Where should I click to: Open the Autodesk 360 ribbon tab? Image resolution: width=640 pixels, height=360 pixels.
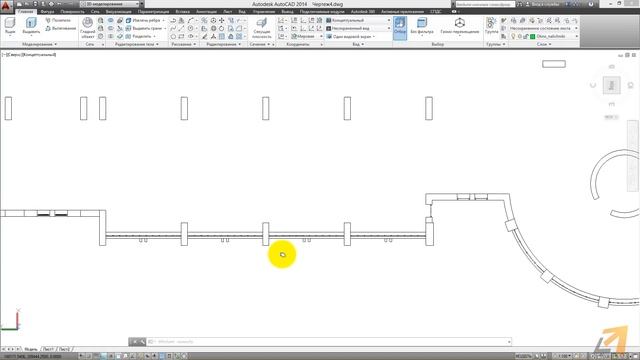coord(363,11)
